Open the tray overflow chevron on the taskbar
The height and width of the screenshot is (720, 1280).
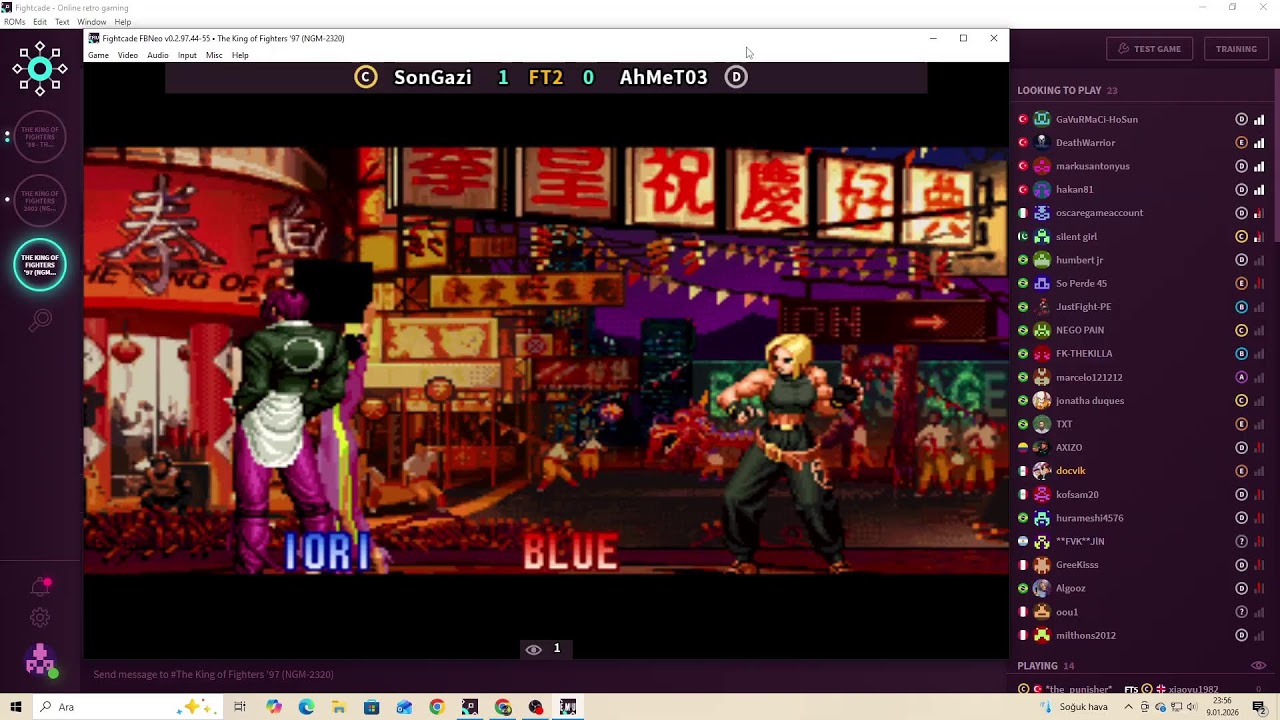[1129, 707]
